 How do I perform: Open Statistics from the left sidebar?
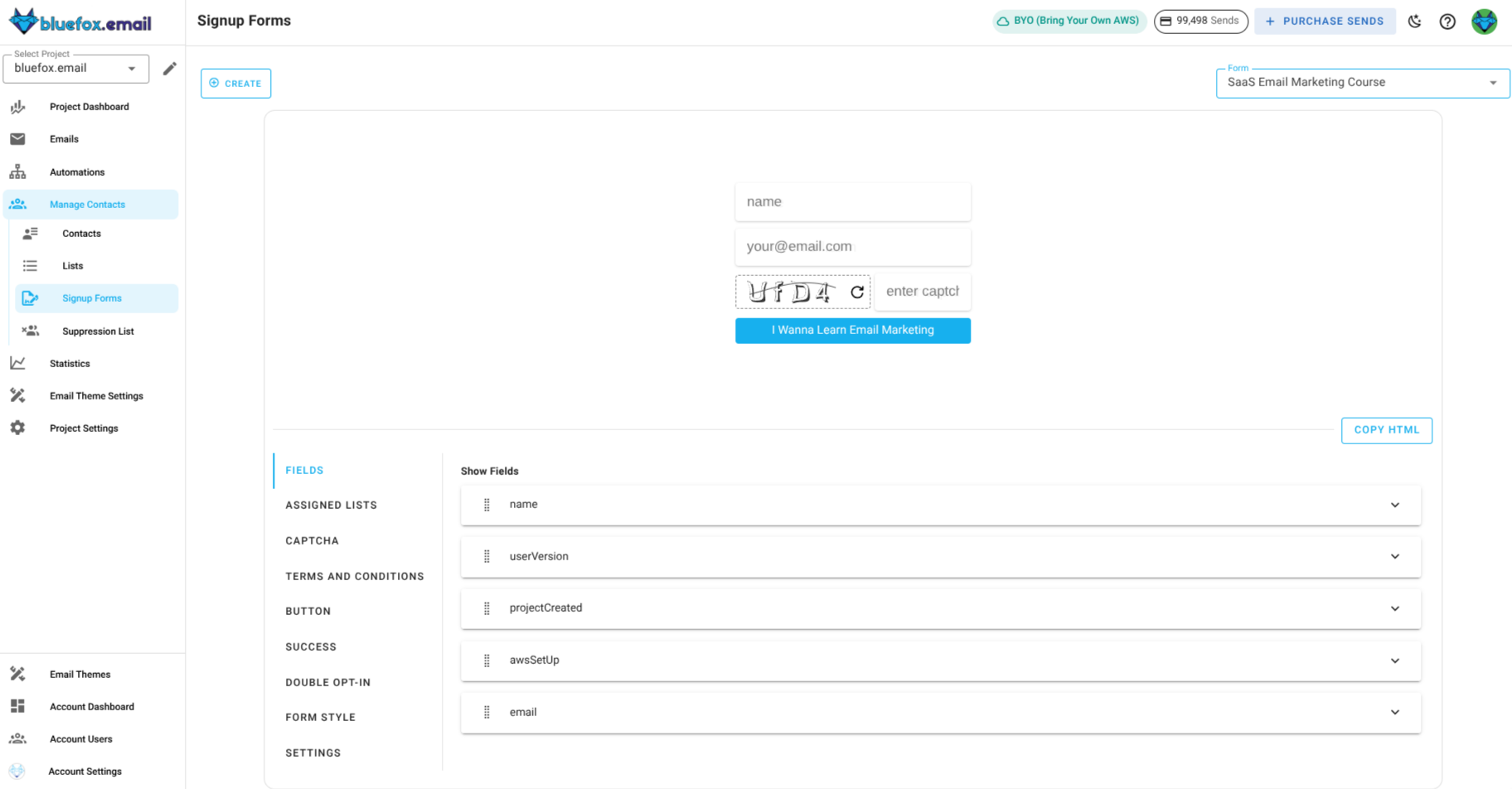click(69, 363)
